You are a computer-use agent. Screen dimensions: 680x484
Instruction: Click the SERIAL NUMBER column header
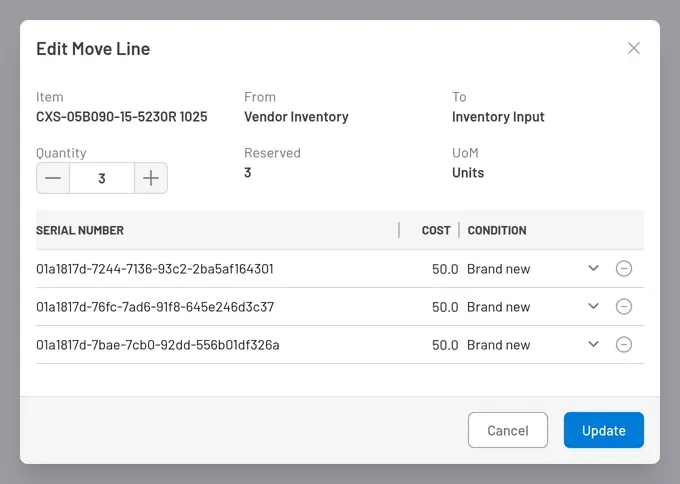[x=80, y=230]
